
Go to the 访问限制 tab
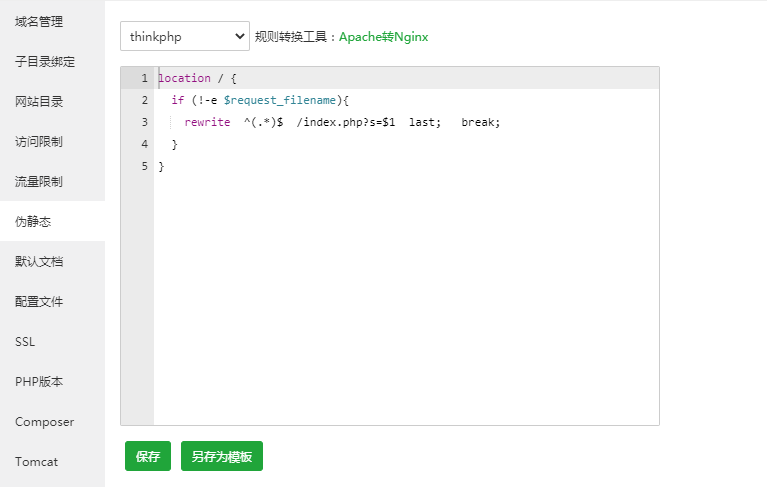pos(39,141)
